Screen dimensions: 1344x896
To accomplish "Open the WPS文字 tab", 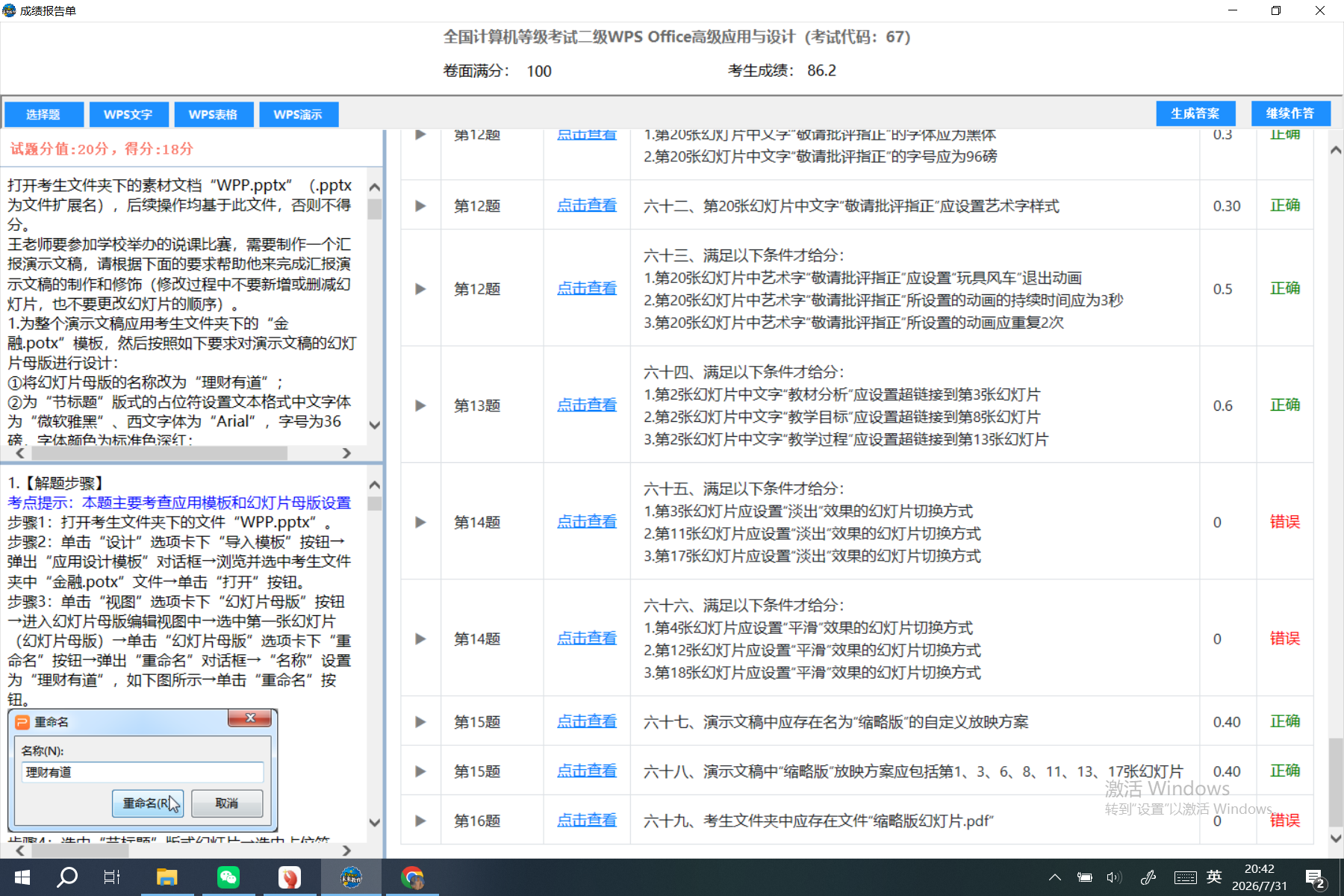I will point(128,114).
